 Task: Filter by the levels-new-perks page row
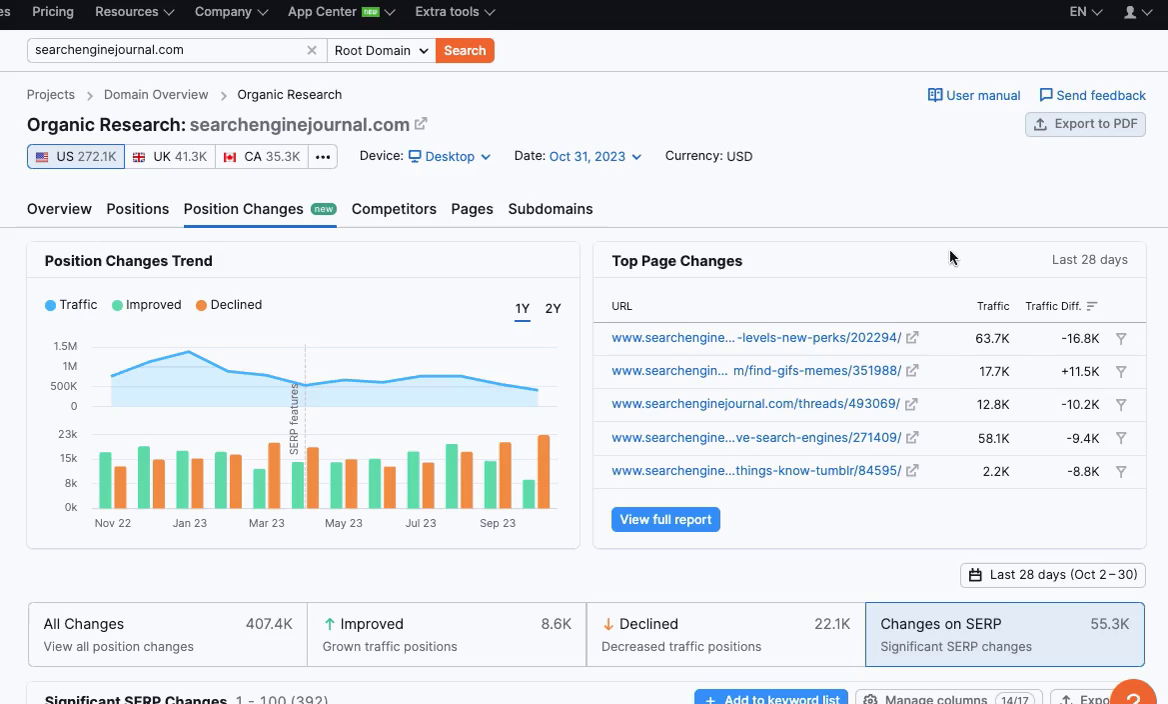[x=1121, y=338]
